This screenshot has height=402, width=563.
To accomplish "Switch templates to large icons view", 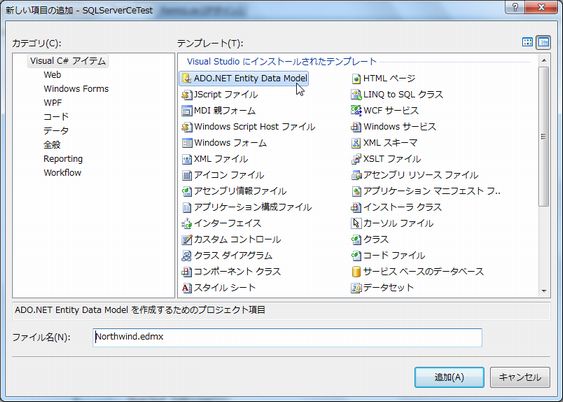I will (x=527, y=42).
